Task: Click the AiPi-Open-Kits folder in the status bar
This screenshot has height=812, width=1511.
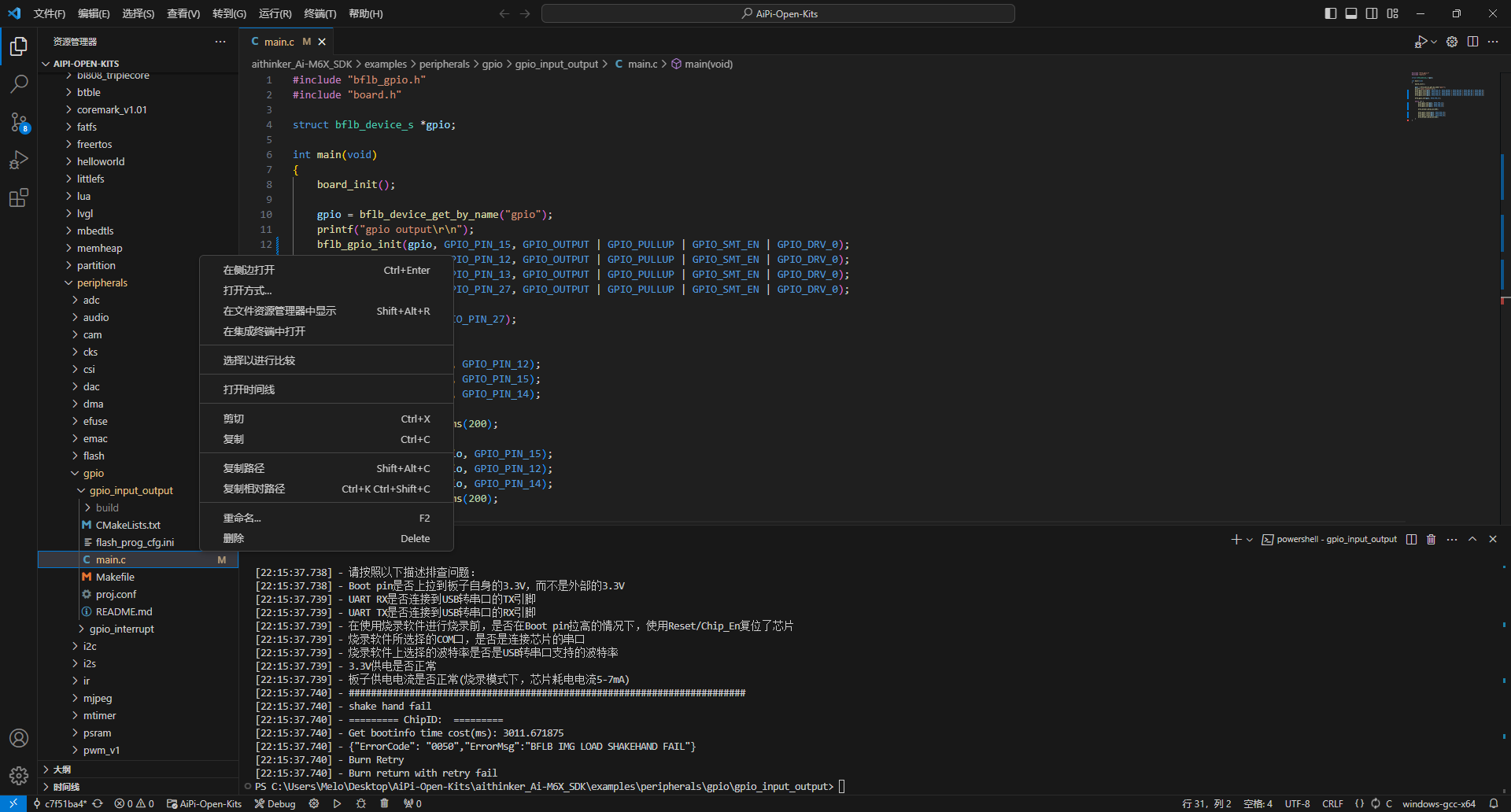Action: tap(205, 803)
